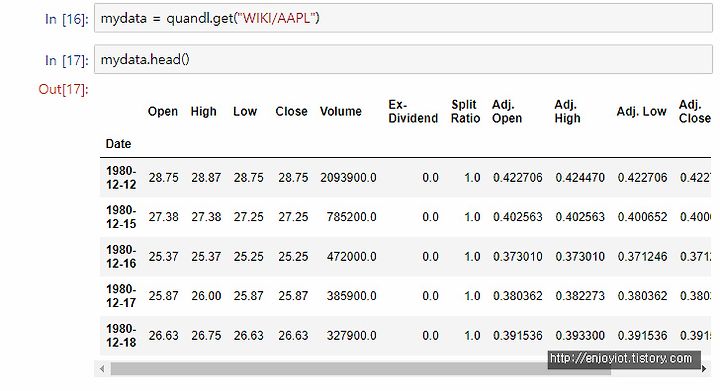Screen dimensions: 720x391
Task: Select the 1980-12-18 date row label
Action: coord(121,335)
